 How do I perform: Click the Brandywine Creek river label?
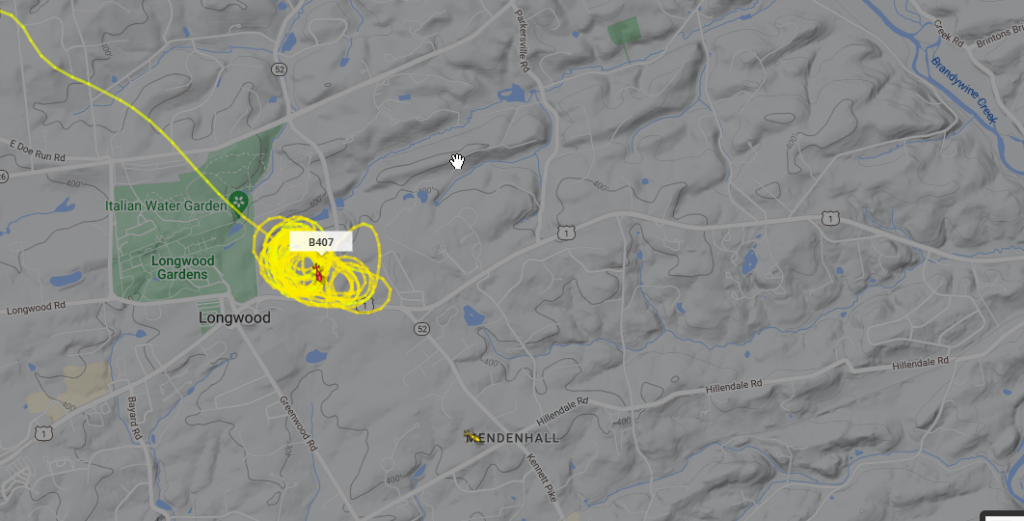click(x=965, y=91)
